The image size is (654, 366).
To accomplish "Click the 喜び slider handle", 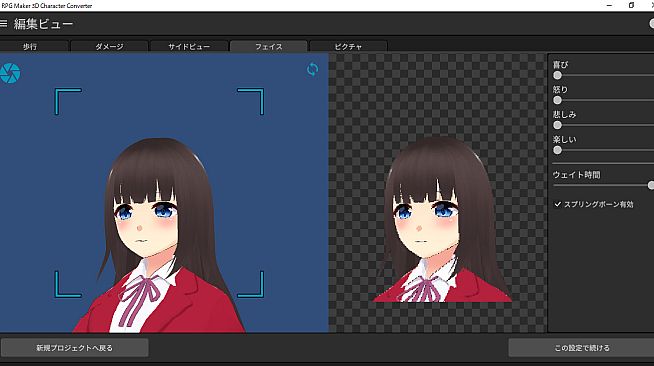I will (557, 75).
